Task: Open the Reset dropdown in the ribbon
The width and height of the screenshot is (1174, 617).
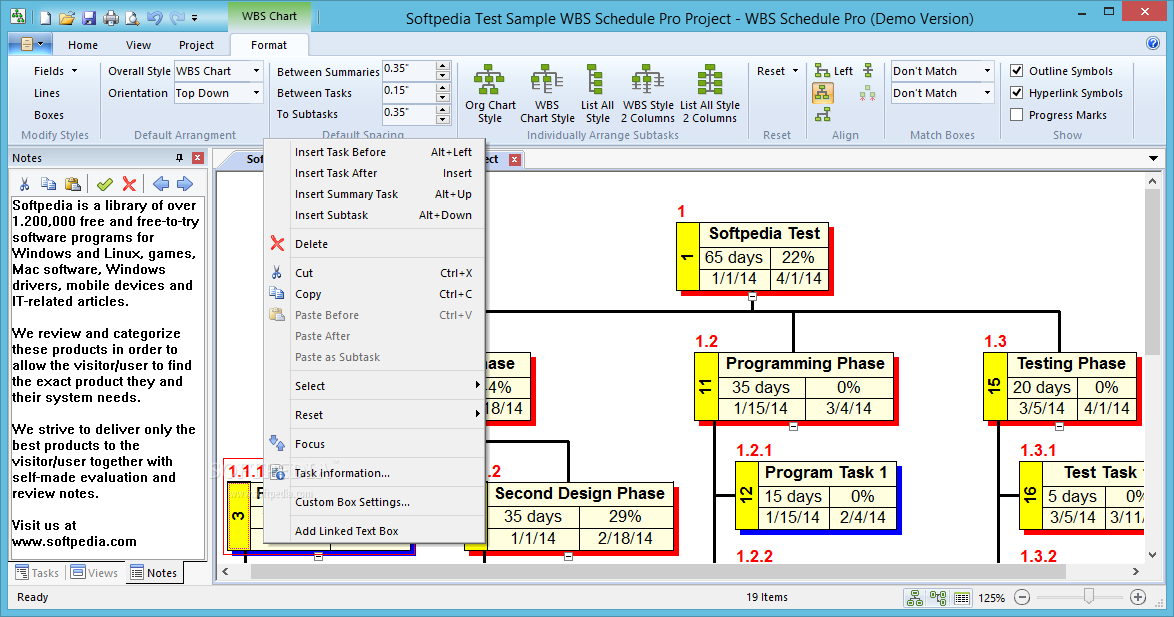Action: coord(777,71)
